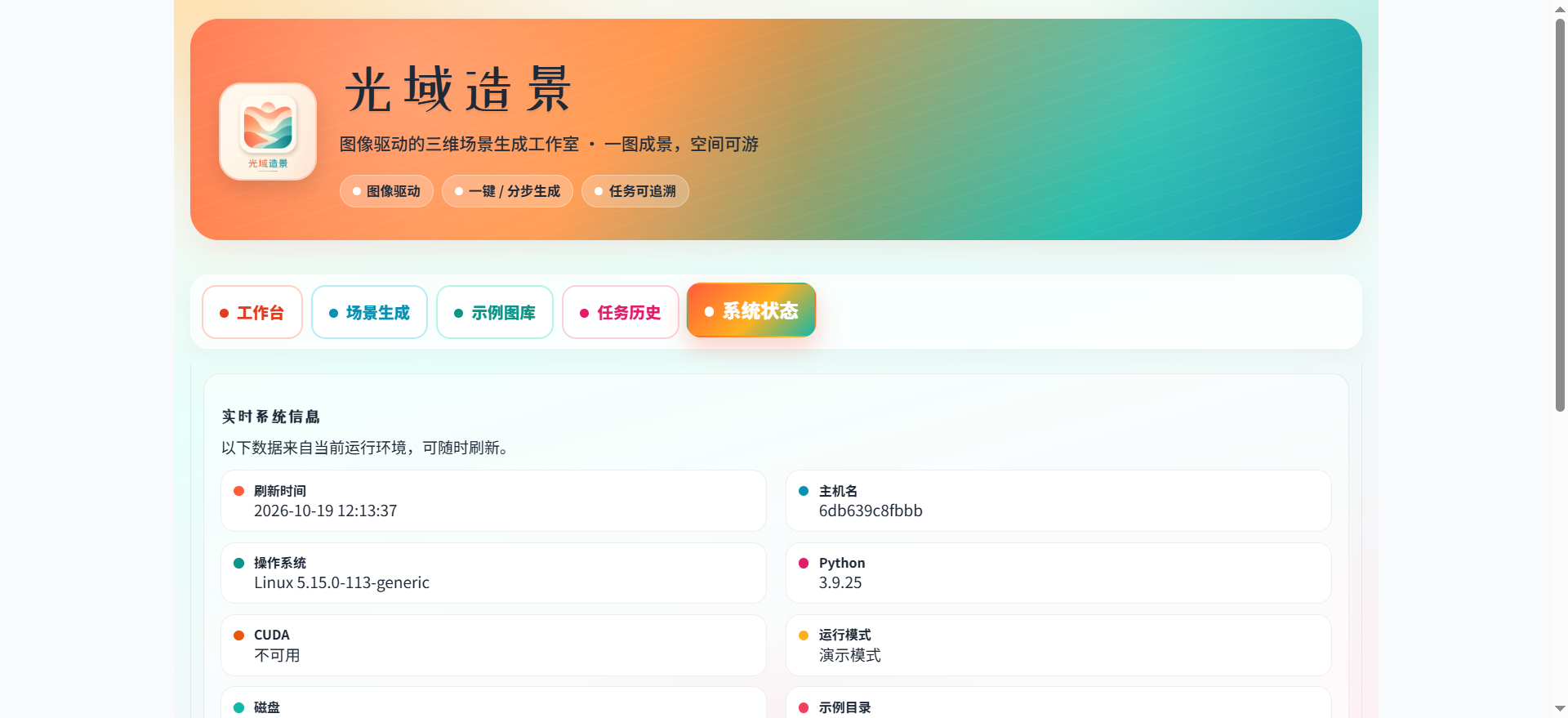Click the refresh time value 2026-10-19 12:13:37
Image resolution: width=1568 pixels, height=718 pixels.
[x=325, y=511]
